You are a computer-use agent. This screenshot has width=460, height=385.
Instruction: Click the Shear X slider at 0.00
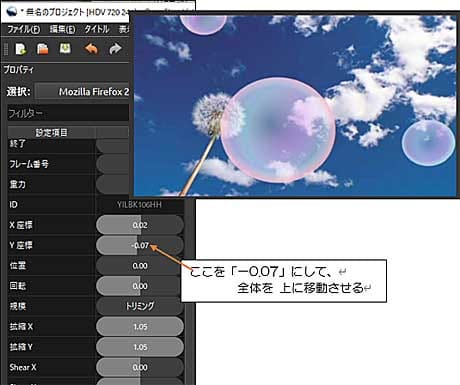[x=140, y=367]
